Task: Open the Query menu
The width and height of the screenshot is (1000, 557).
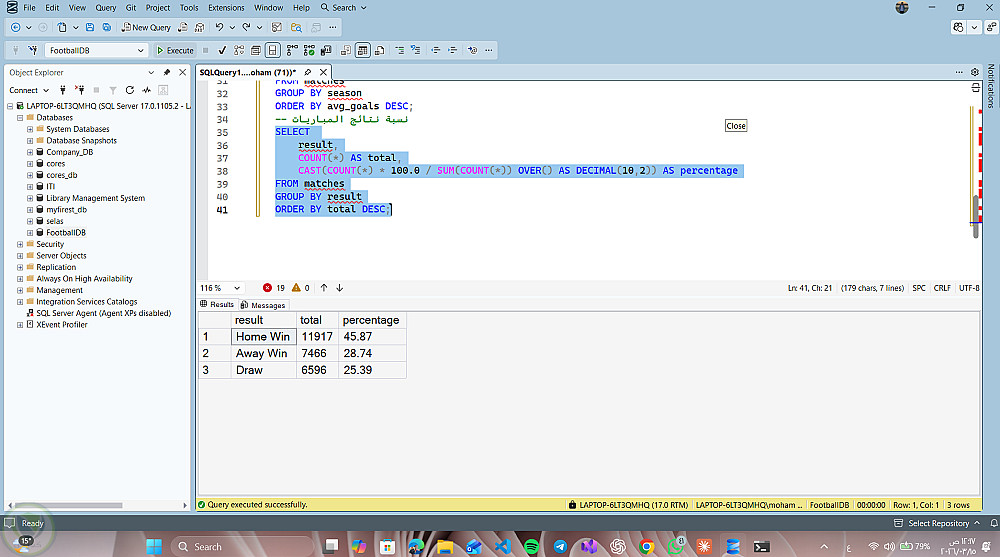Action: click(105, 7)
